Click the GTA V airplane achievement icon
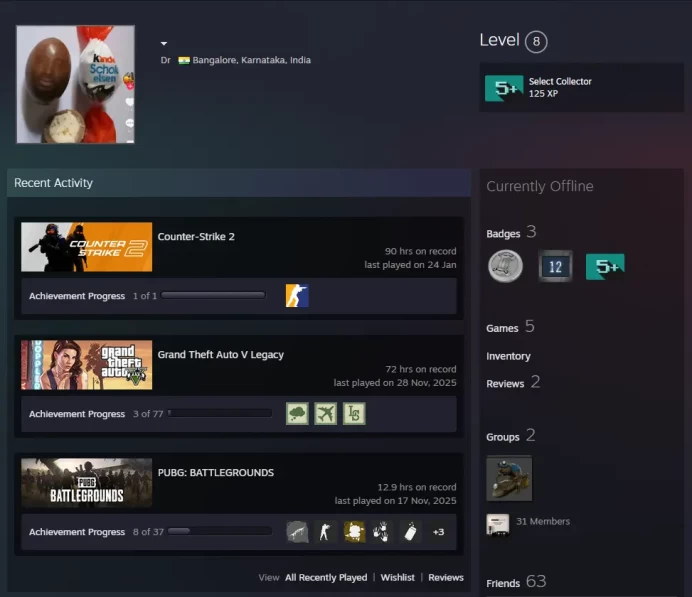The image size is (692, 597). (326, 413)
